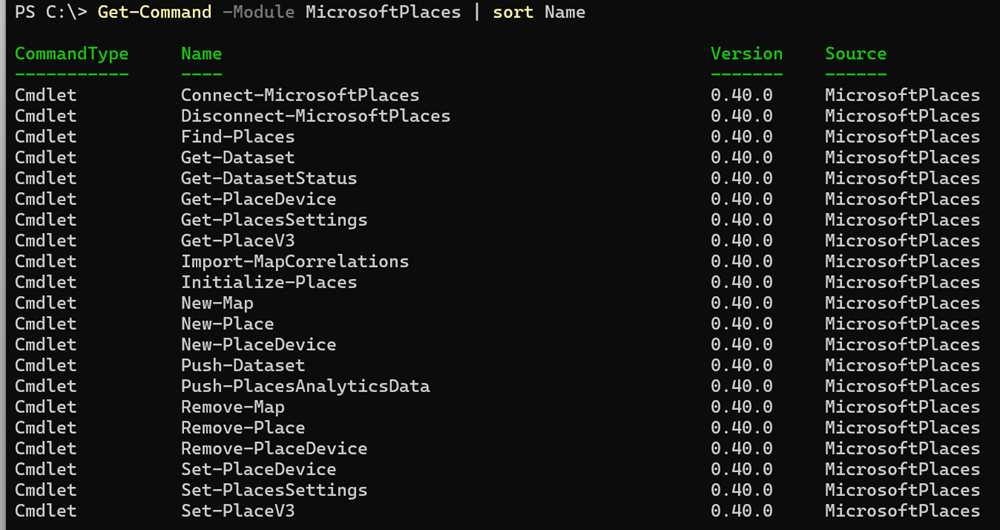Select the Disconnect-MicrosoftPlaces entry
The height and width of the screenshot is (530, 1000).
[316, 116]
